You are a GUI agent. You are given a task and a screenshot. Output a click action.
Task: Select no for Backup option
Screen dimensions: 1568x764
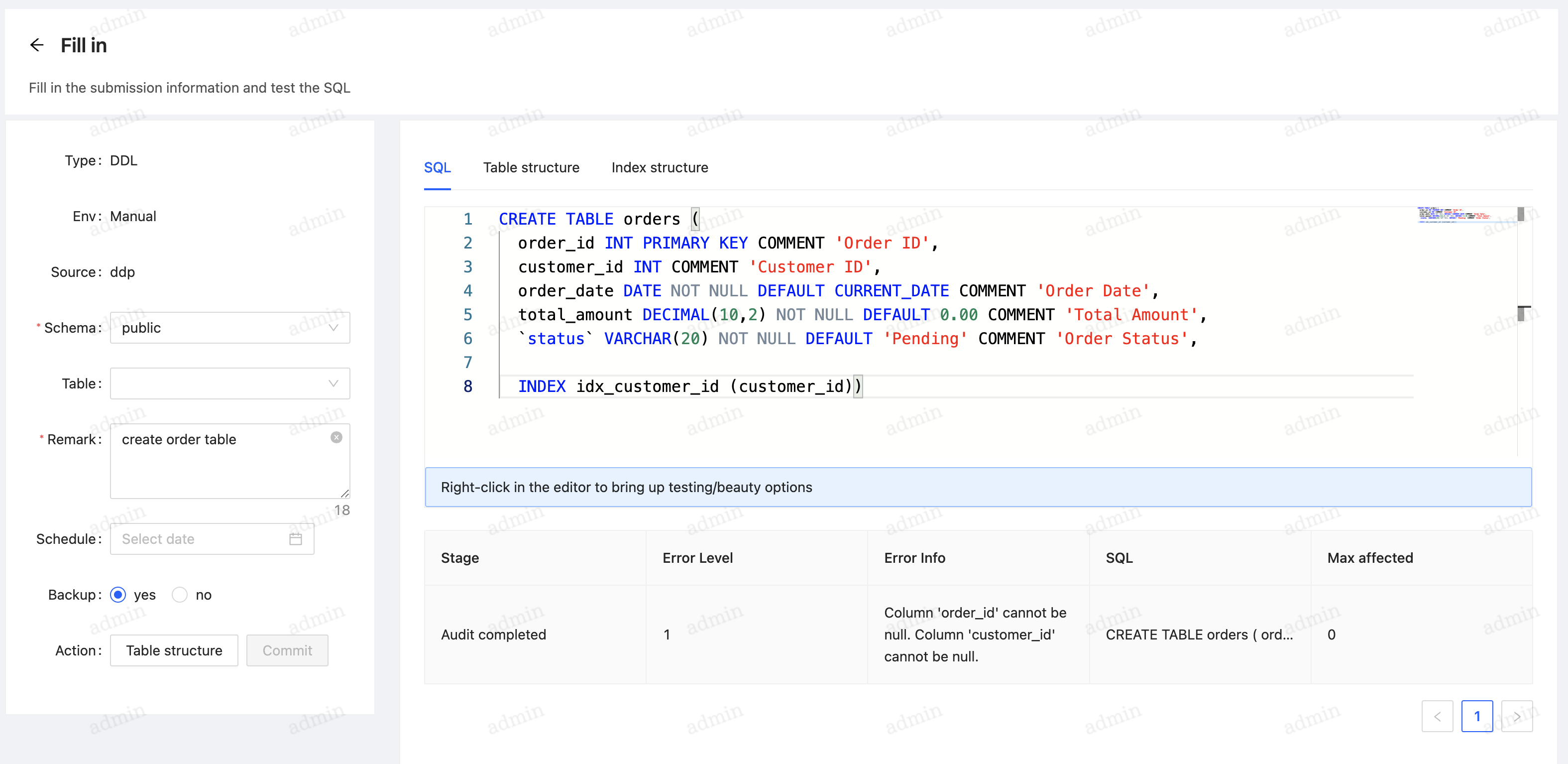[x=180, y=595]
